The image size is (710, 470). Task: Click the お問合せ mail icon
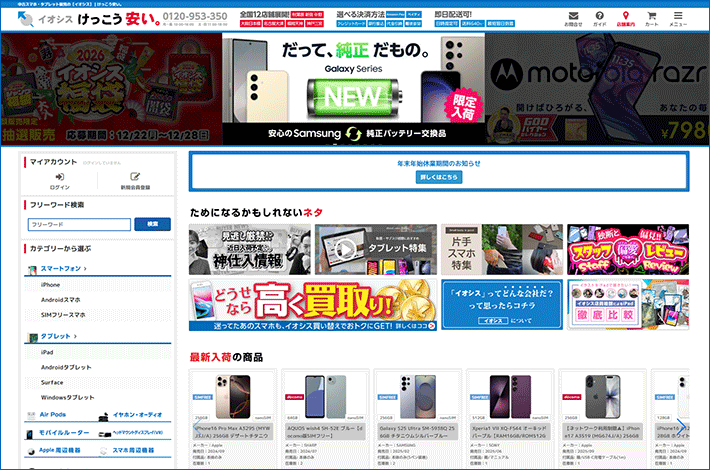572,16
